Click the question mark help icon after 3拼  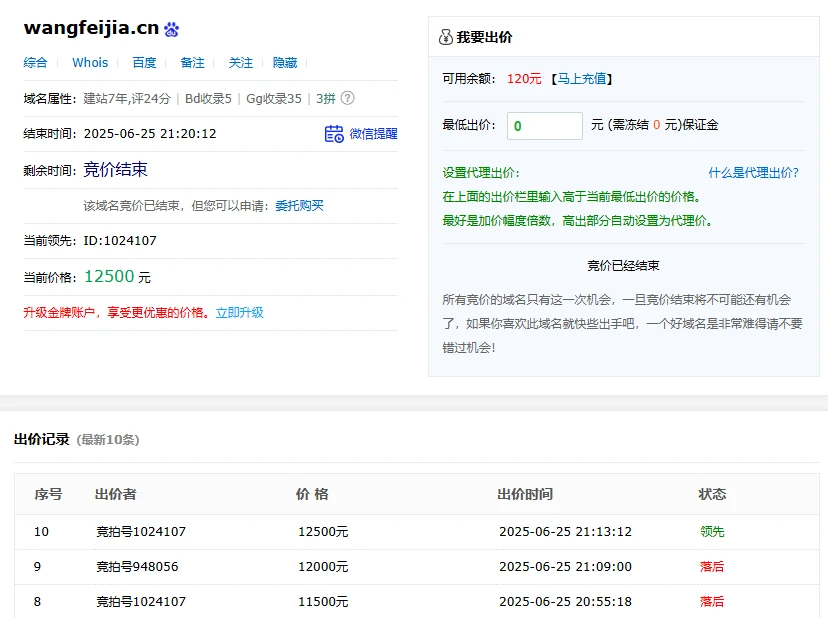click(347, 98)
